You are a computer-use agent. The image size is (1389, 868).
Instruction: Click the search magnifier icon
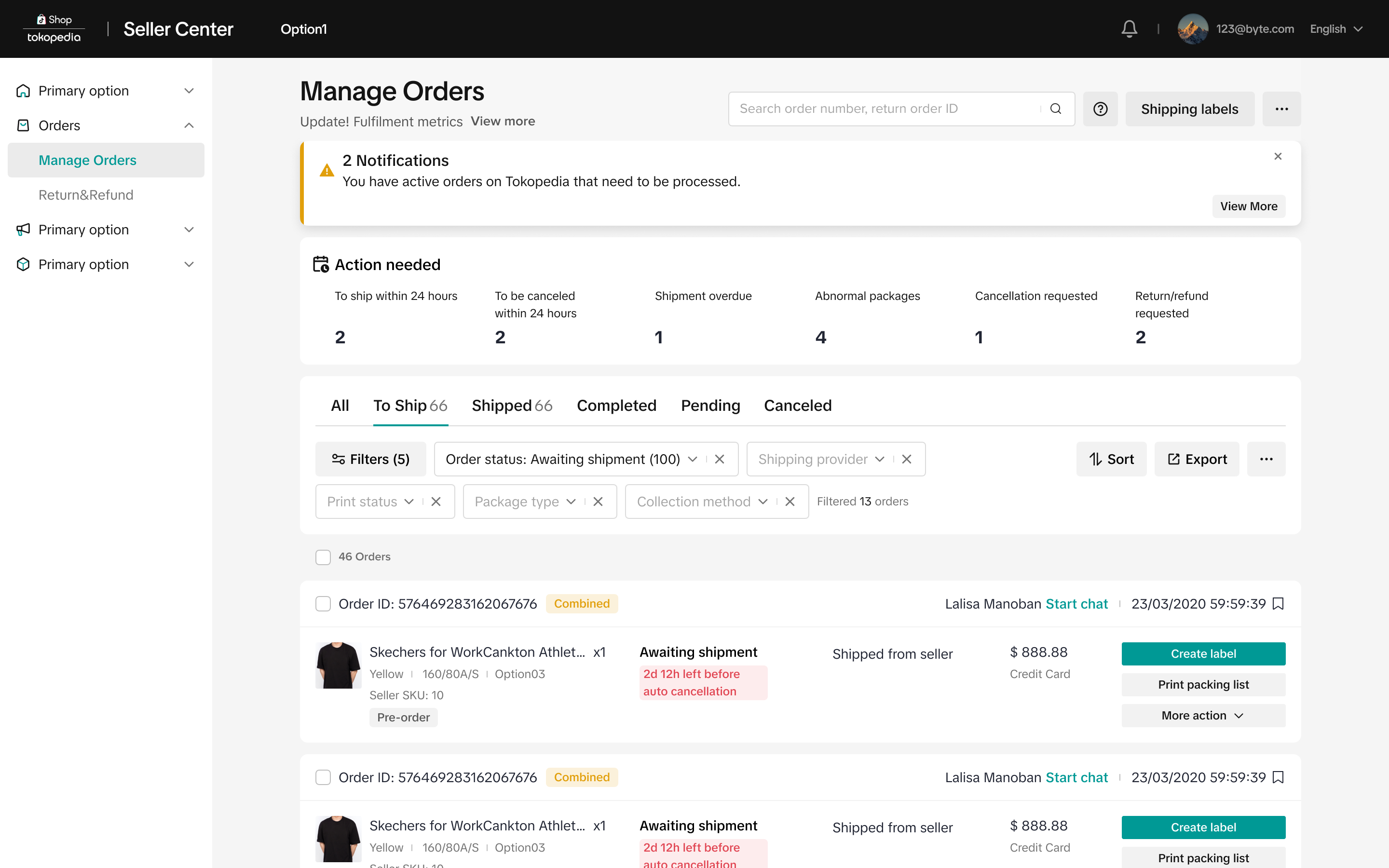click(1056, 109)
